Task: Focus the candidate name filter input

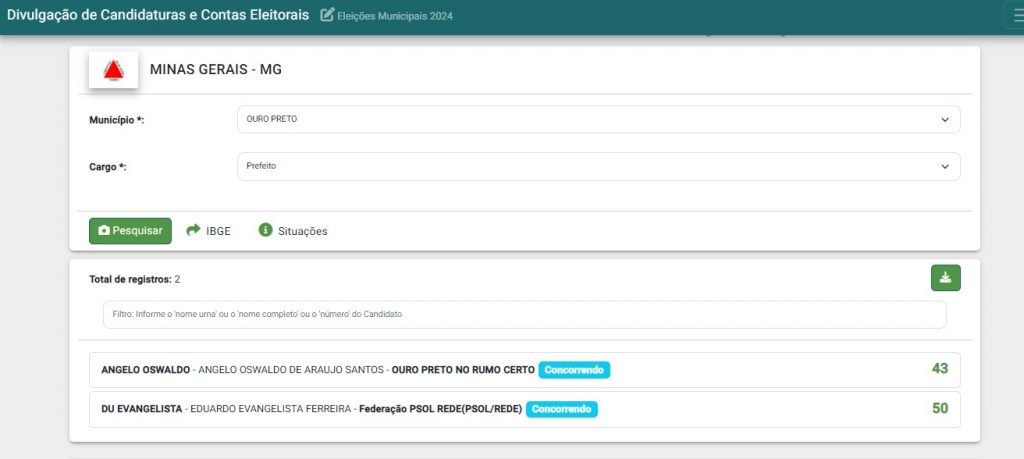Action: point(524,315)
